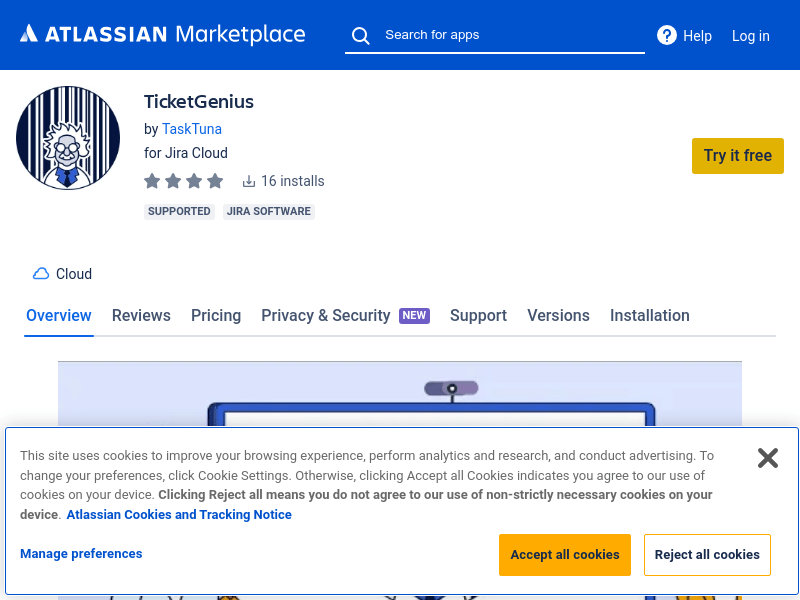
Task: Click the Log in link
Action: tap(751, 36)
